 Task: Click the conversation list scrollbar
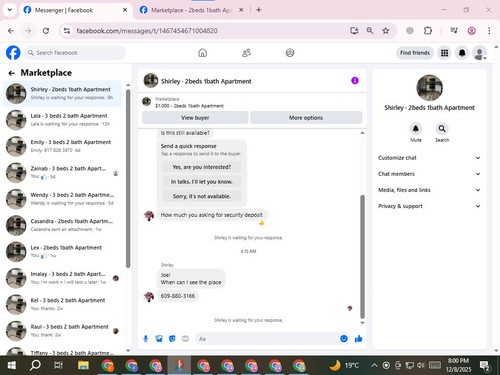pos(128,178)
